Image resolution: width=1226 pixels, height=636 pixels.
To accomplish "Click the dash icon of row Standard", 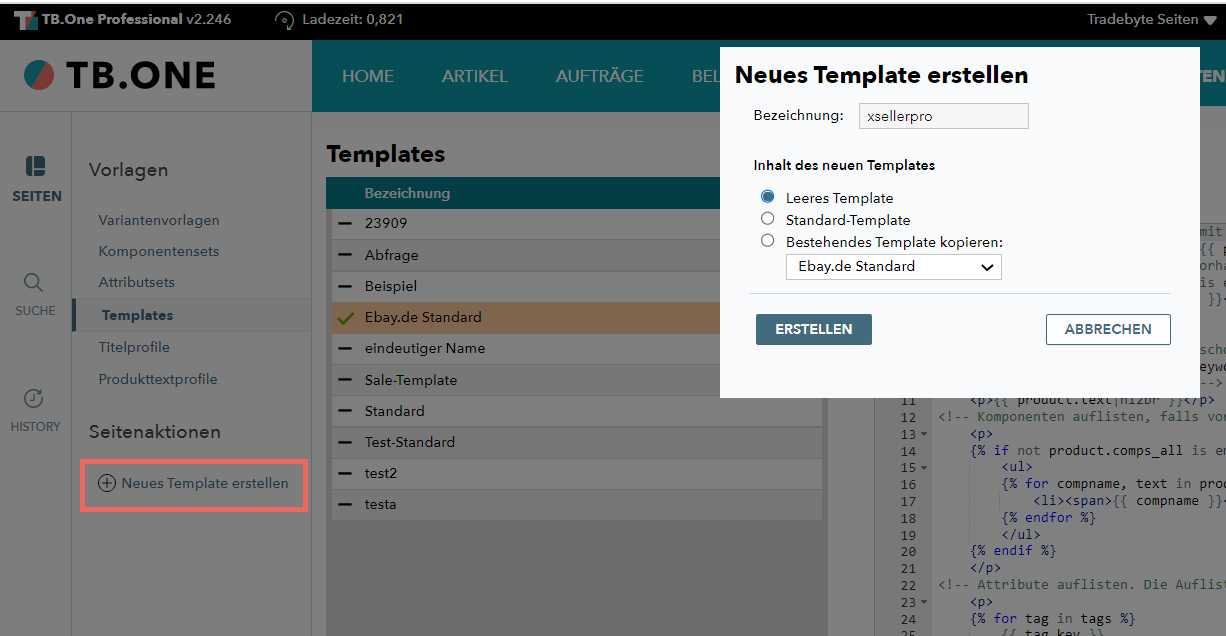I will point(346,411).
